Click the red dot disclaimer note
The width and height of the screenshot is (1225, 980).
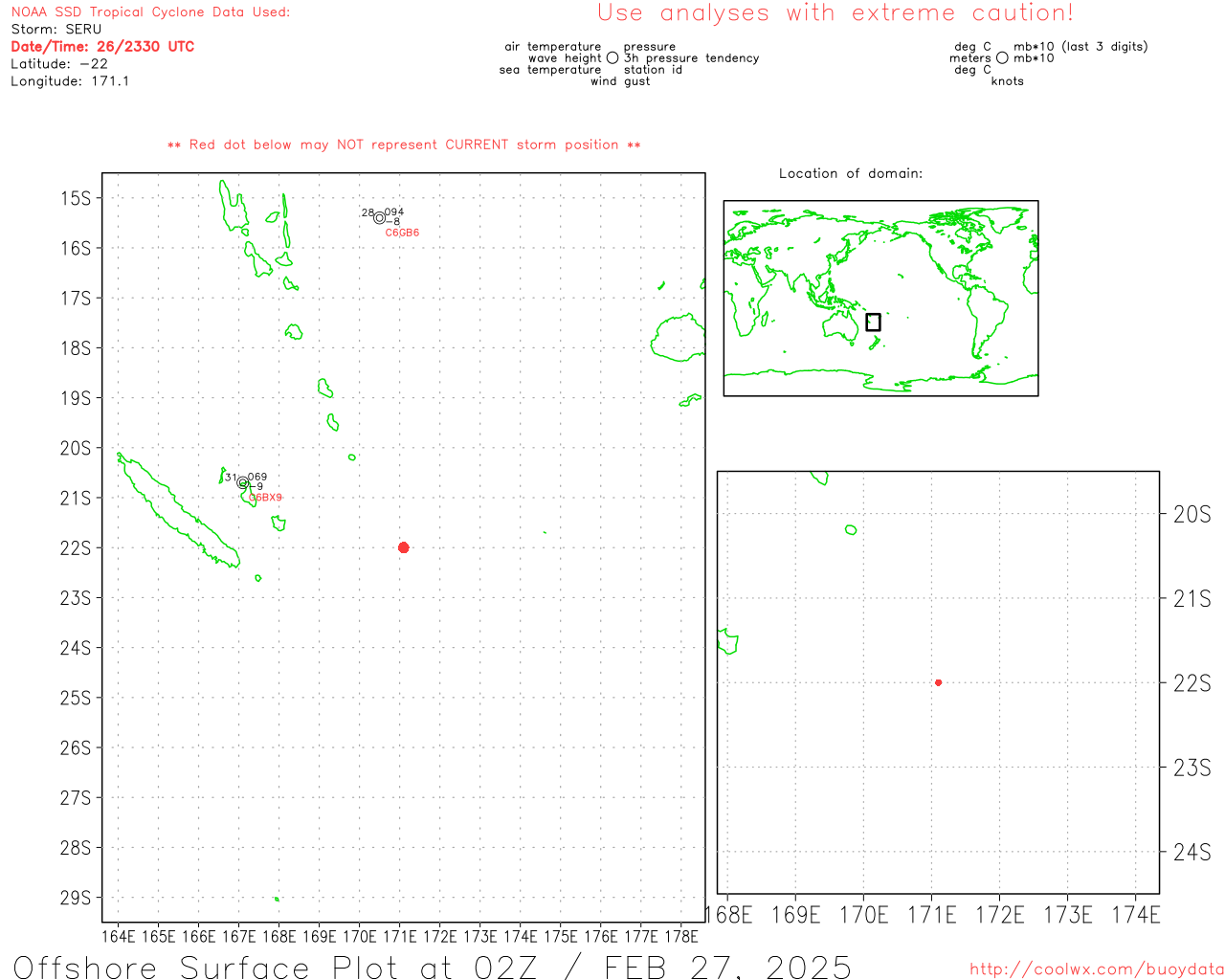404,145
